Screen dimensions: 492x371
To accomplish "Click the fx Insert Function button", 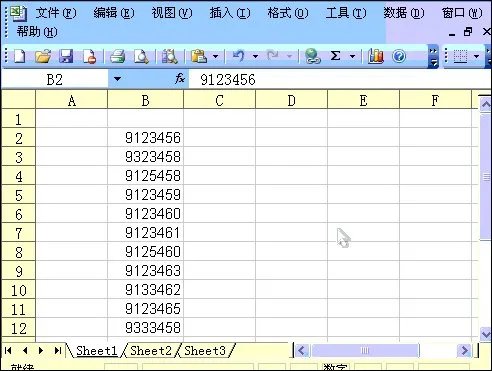I will pyautogui.click(x=180, y=79).
